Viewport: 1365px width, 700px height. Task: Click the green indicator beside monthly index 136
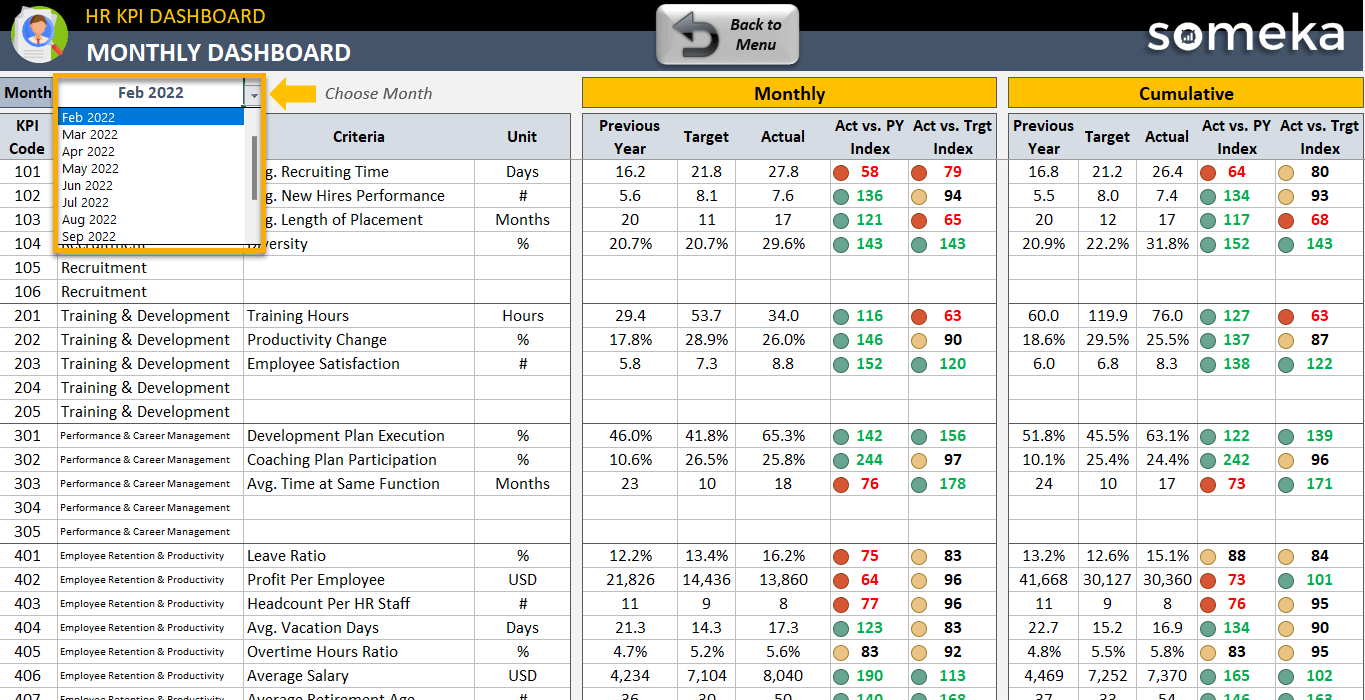841,196
